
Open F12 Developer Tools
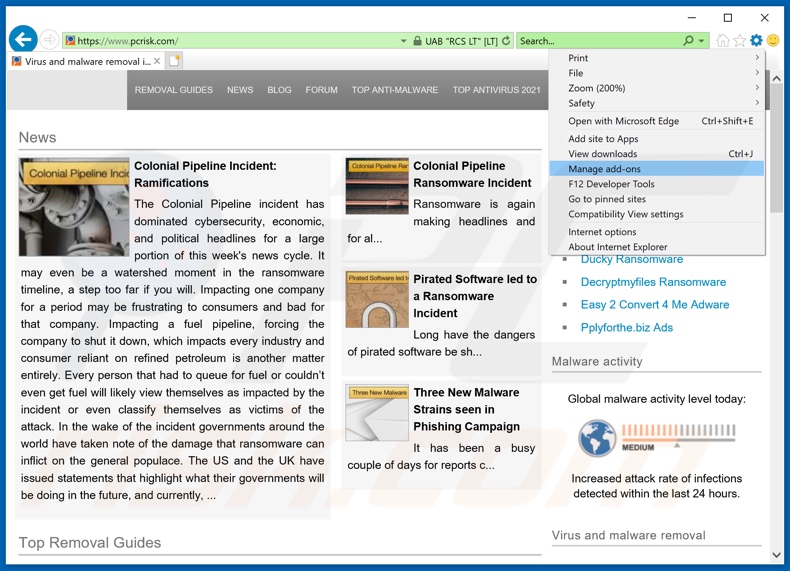pos(656,184)
